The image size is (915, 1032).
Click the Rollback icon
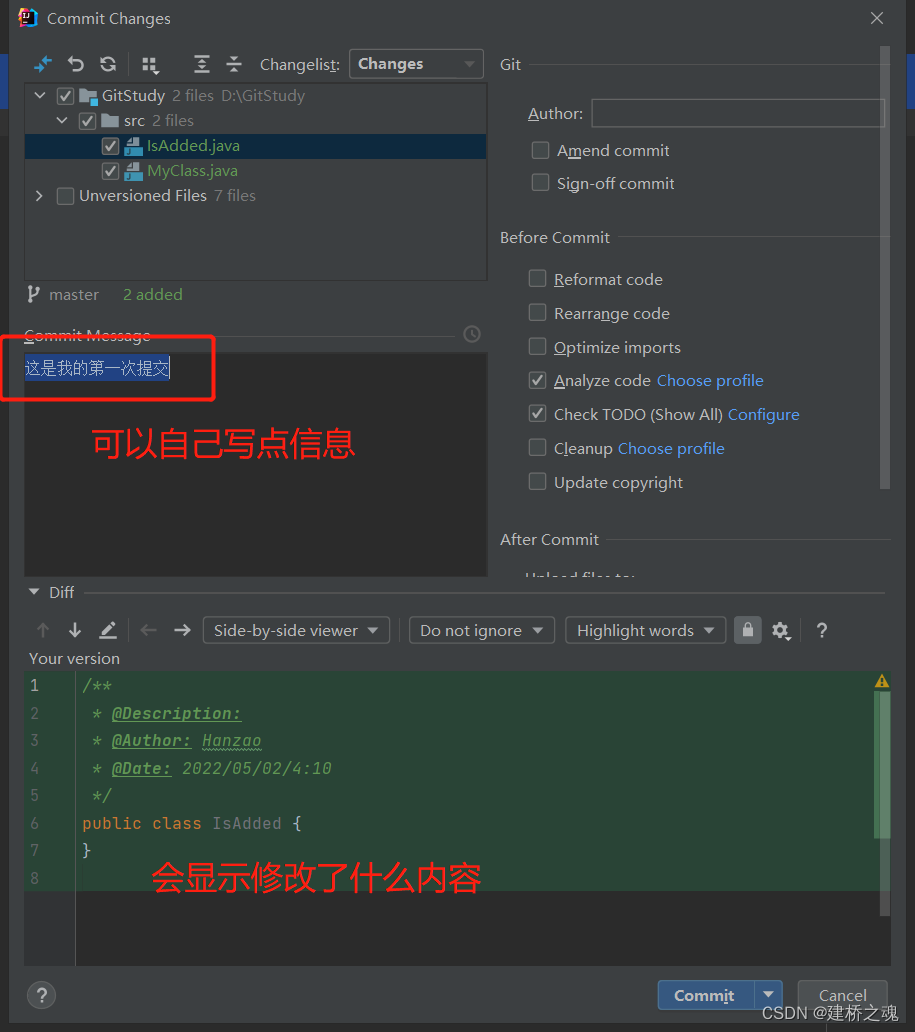[x=76, y=64]
